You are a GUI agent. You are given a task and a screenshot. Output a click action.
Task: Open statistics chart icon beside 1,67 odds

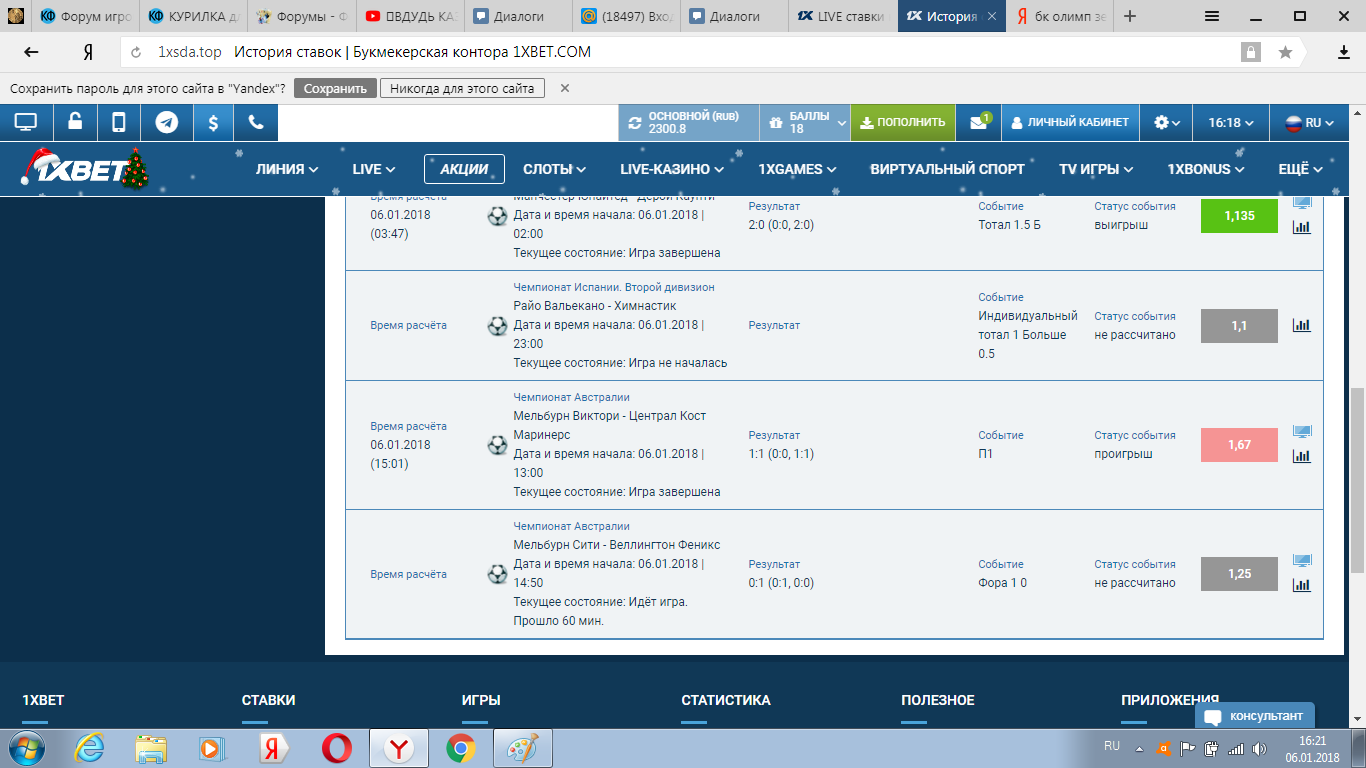click(1301, 456)
